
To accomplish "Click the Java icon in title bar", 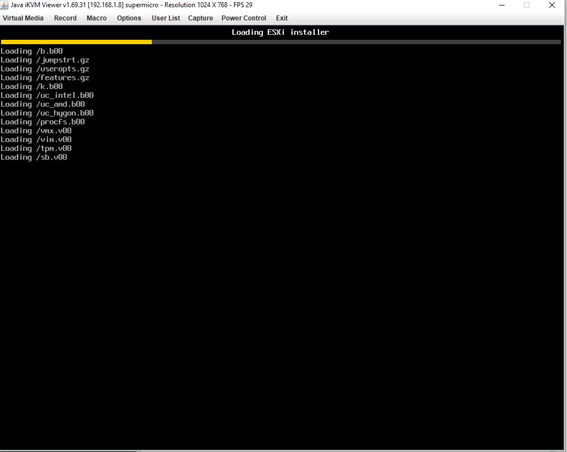I will click(4, 5).
